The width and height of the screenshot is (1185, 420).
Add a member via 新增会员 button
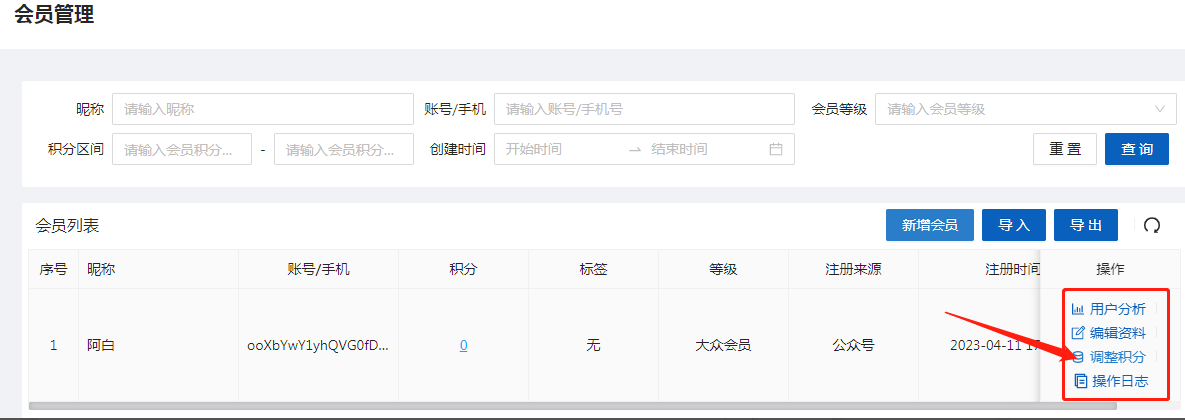929,226
